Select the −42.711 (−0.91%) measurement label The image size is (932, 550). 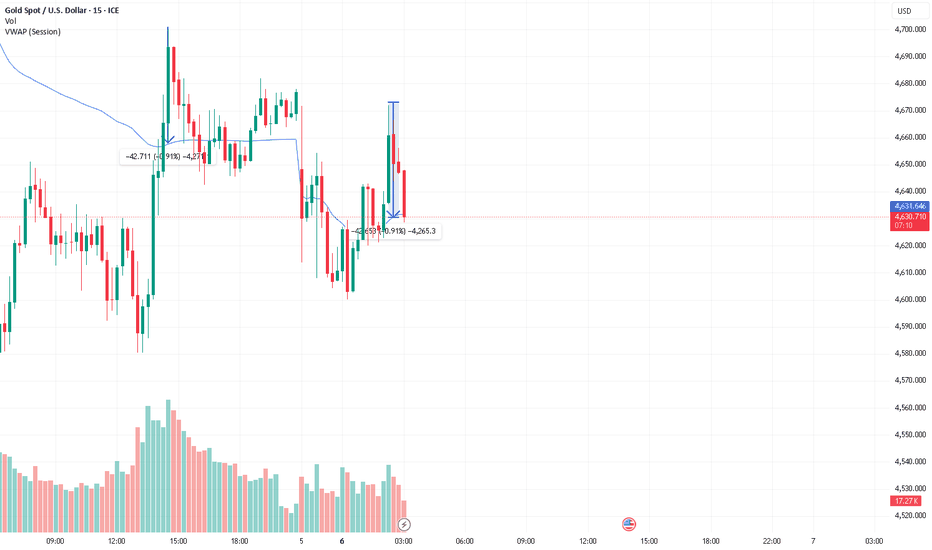(x=164, y=157)
